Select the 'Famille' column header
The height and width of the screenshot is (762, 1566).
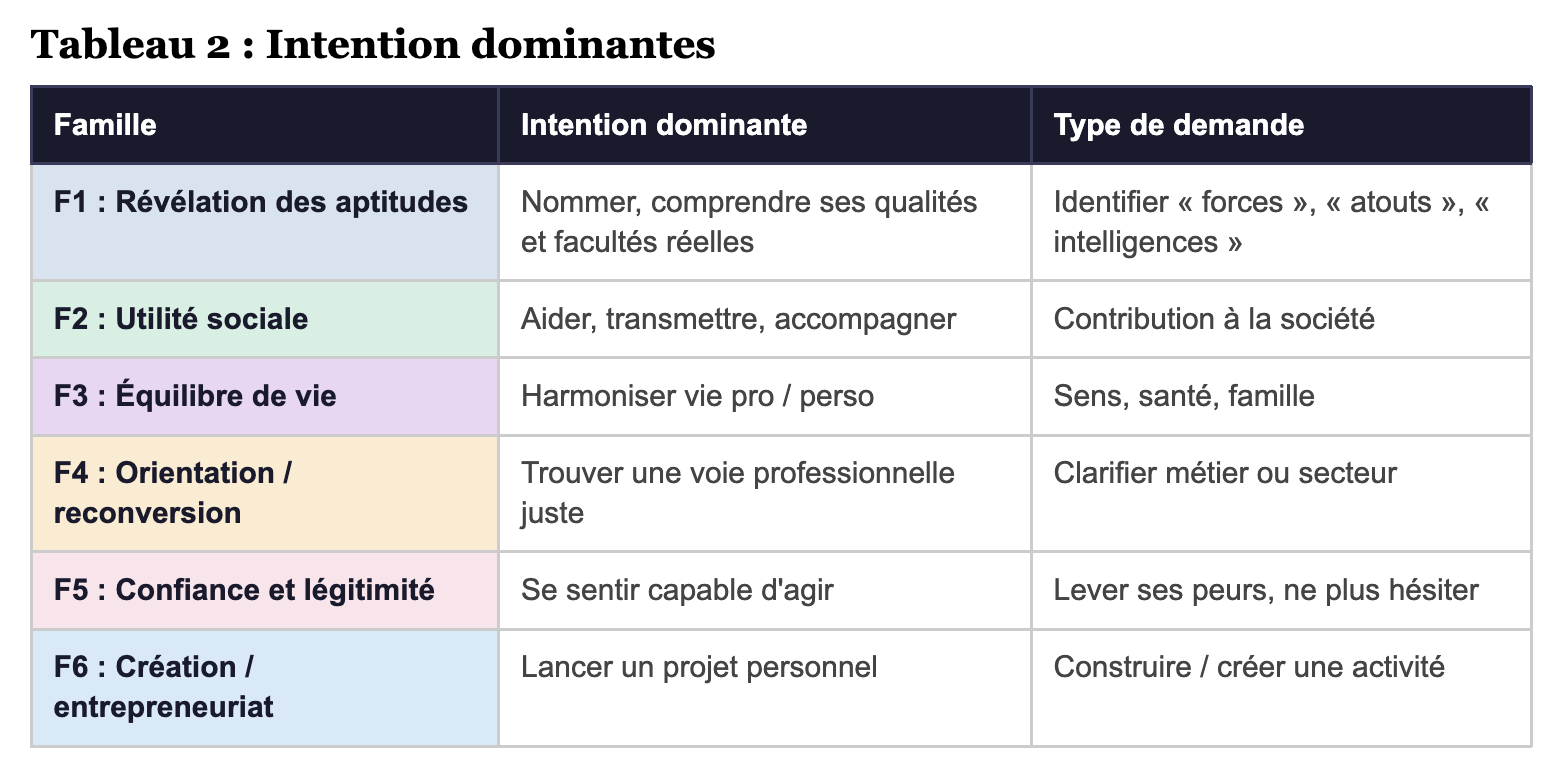(105, 125)
